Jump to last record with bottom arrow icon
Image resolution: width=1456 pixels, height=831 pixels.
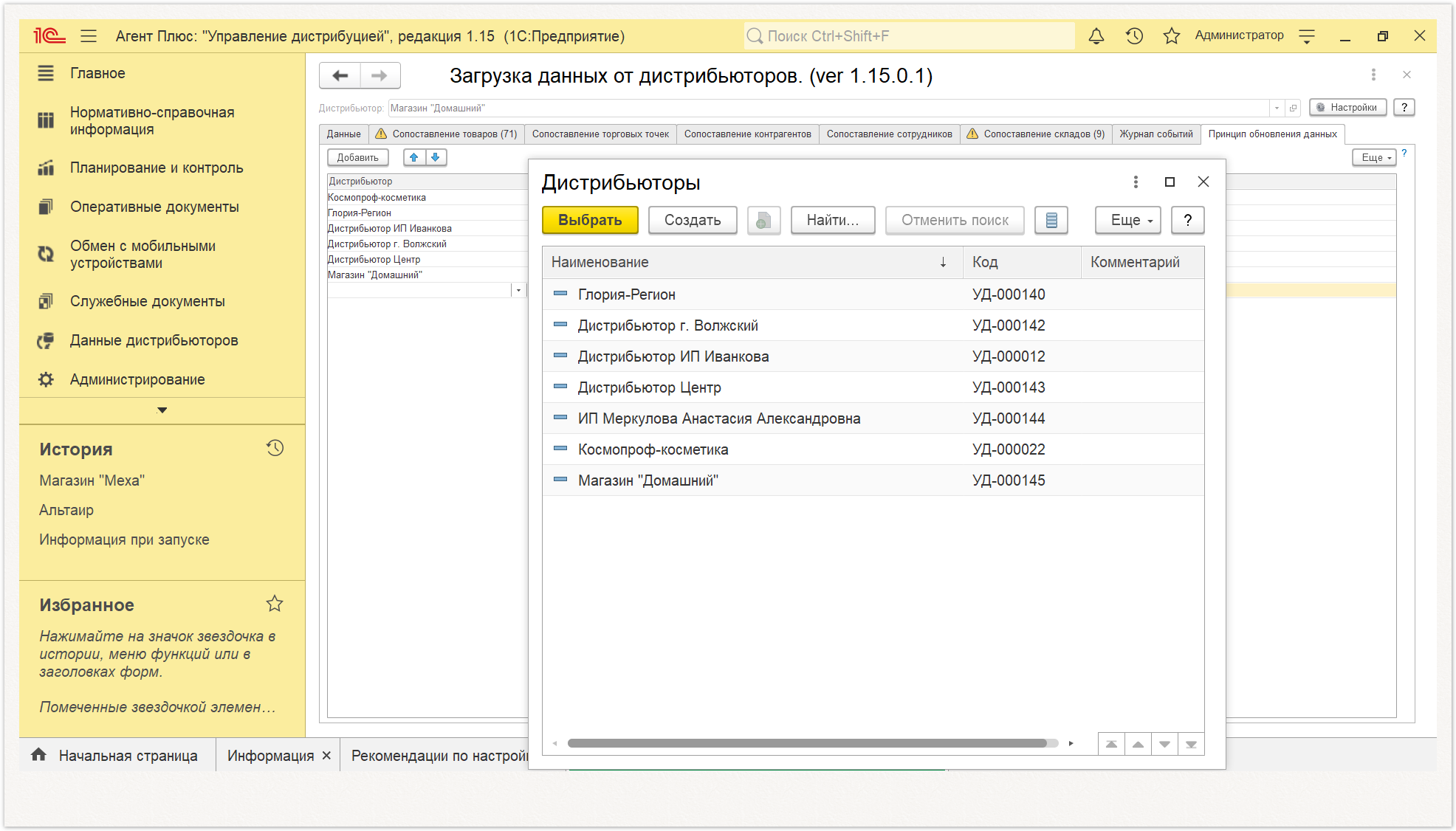(1191, 744)
